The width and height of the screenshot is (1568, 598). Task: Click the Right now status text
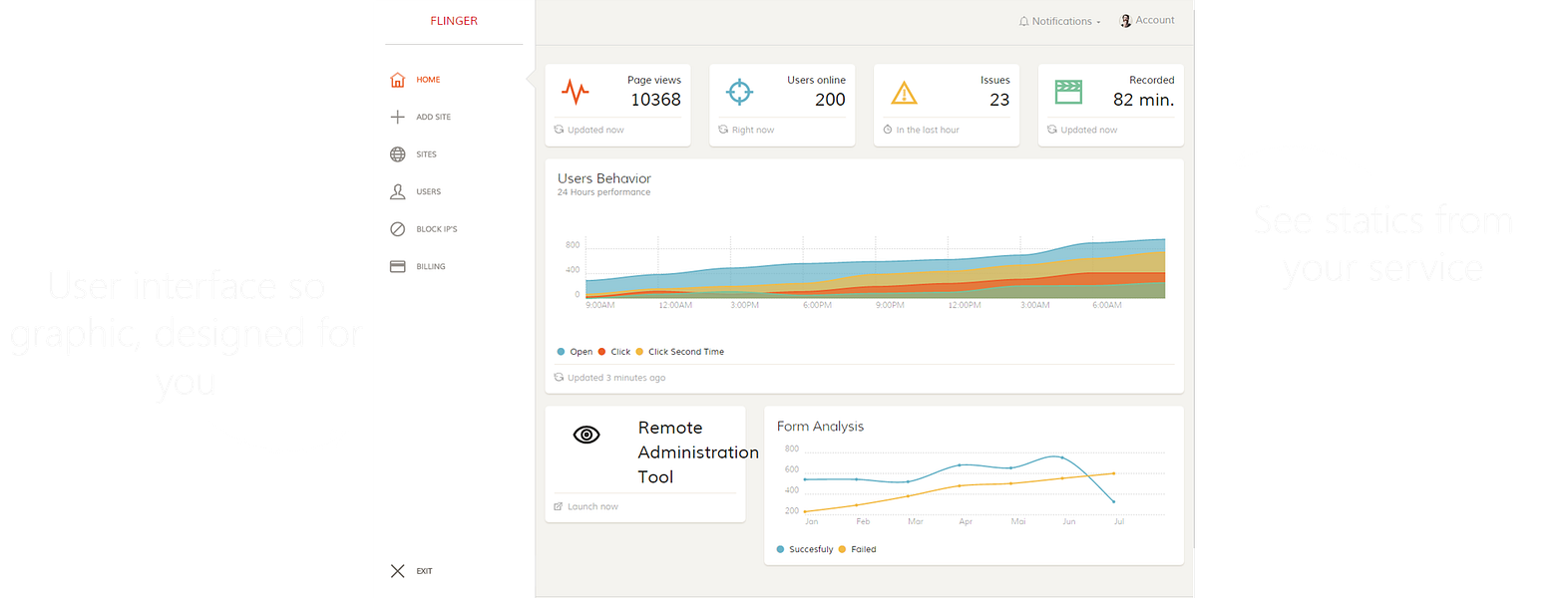pos(753,130)
